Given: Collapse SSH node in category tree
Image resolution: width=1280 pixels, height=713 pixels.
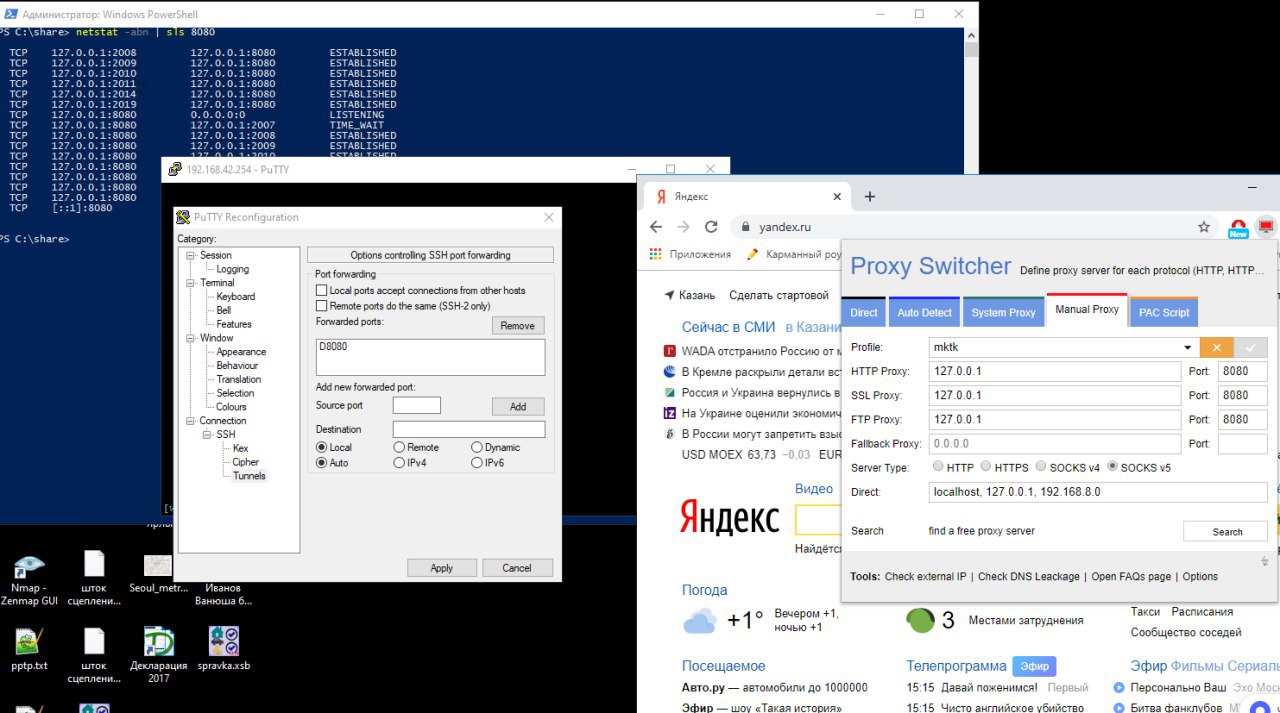Looking at the screenshot, I should pyautogui.click(x=207, y=435).
